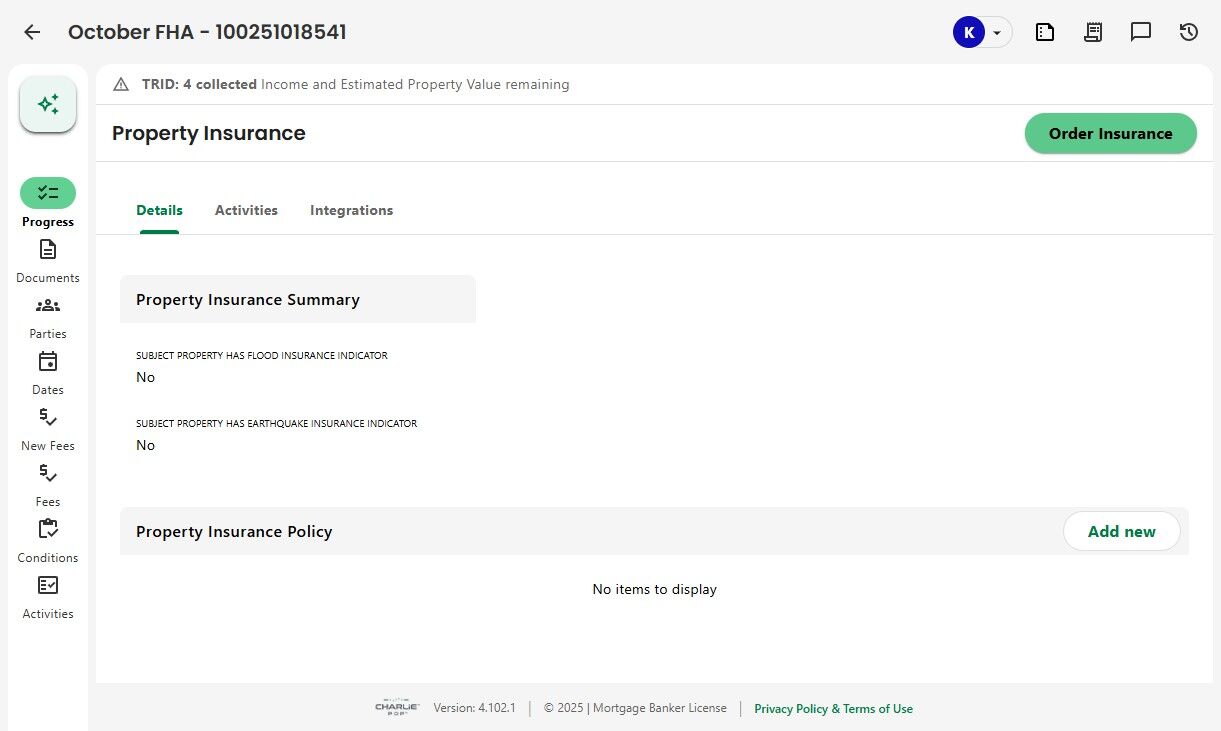Go to Parties in sidebar
The height and width of the screenshot is (731, 1221).
(x=48, y=305)
